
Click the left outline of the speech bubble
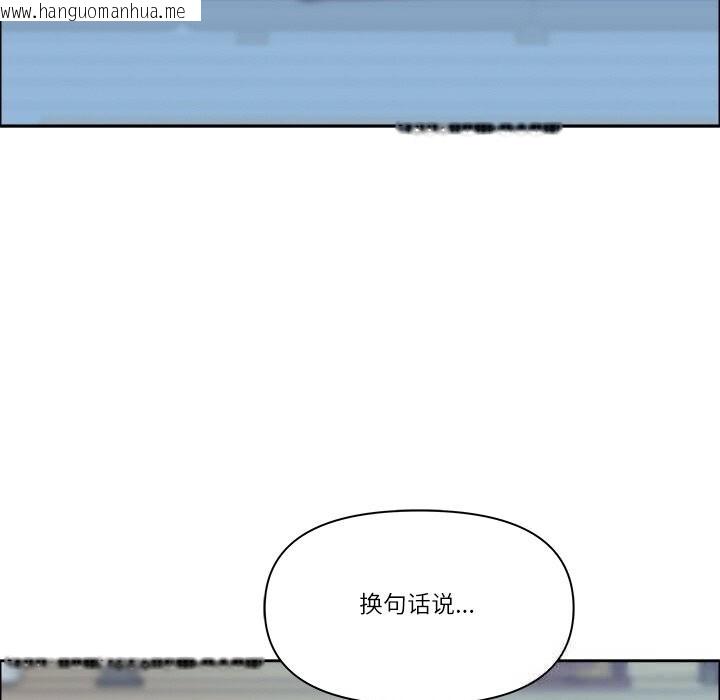pos(265,606)
